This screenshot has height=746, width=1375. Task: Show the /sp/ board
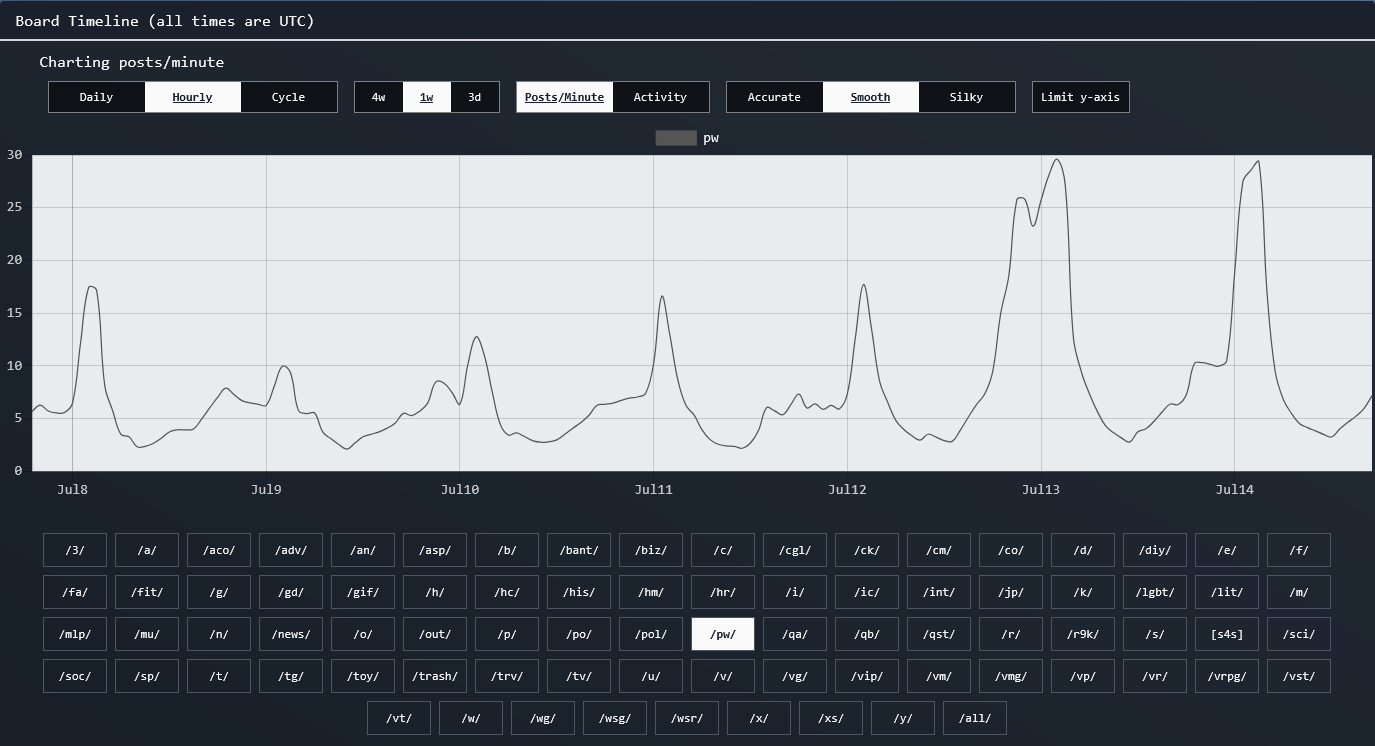click(147, 676)
